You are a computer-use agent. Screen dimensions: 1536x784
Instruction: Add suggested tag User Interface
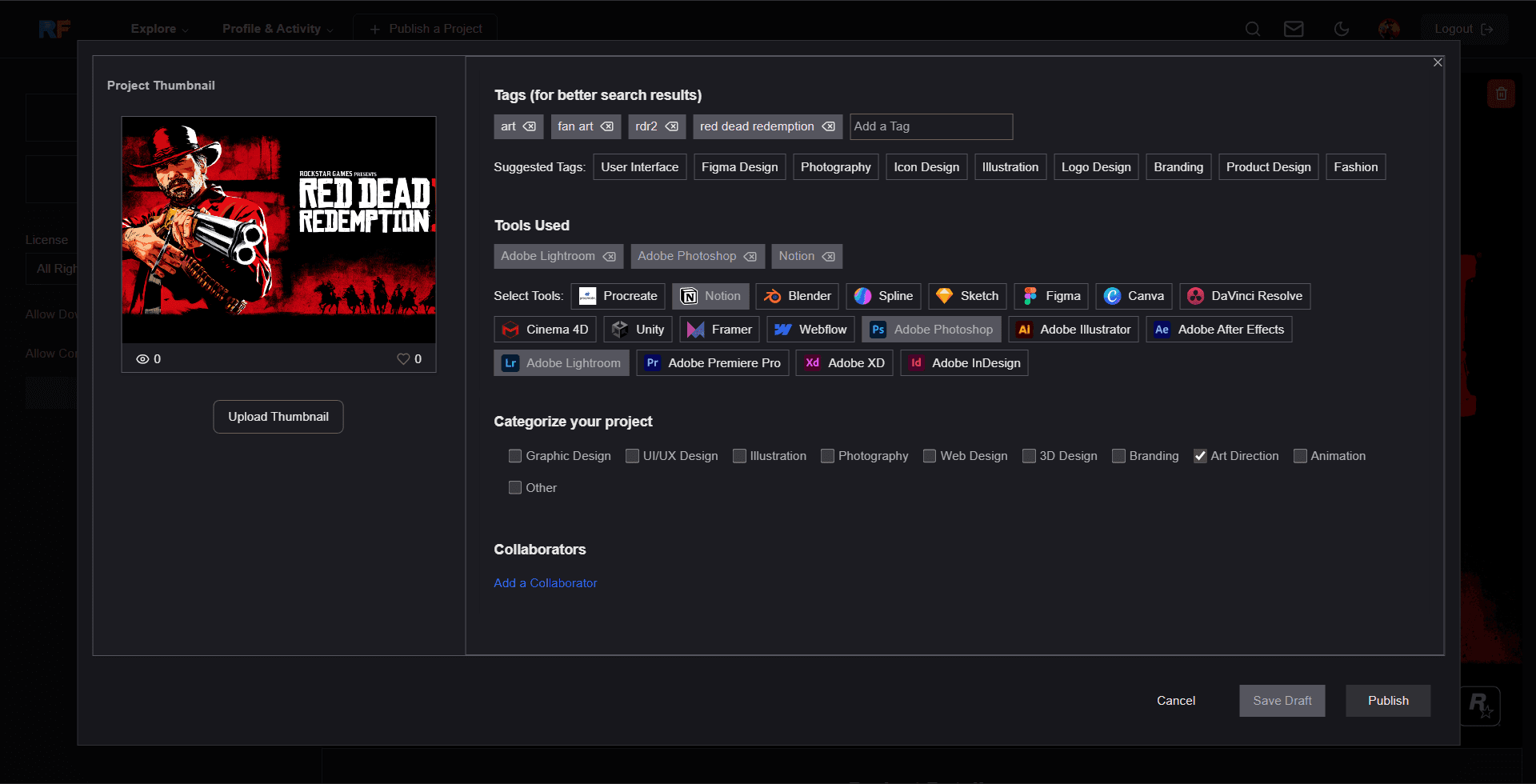click(x=640, y=167)
